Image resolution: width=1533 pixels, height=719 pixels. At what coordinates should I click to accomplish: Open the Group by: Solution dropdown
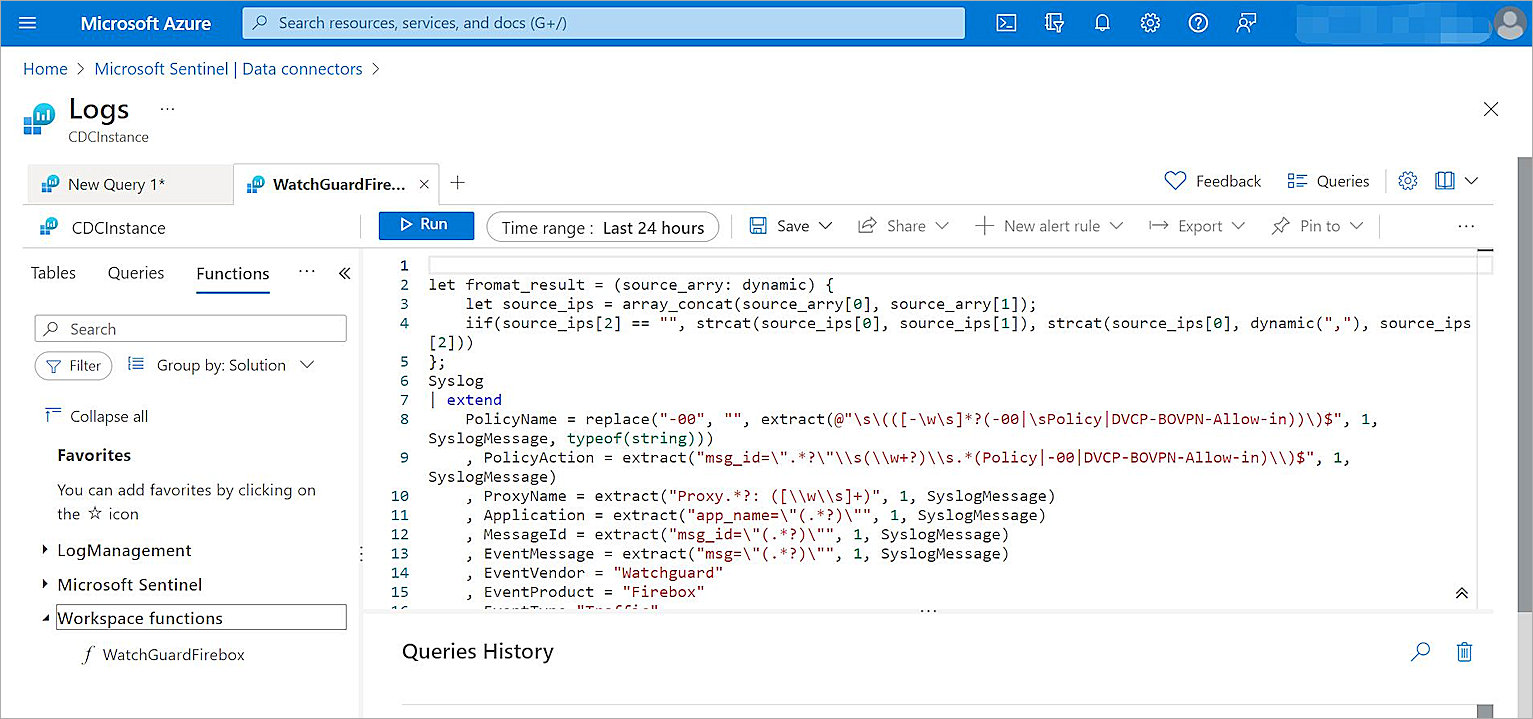(x=220, y=365)
